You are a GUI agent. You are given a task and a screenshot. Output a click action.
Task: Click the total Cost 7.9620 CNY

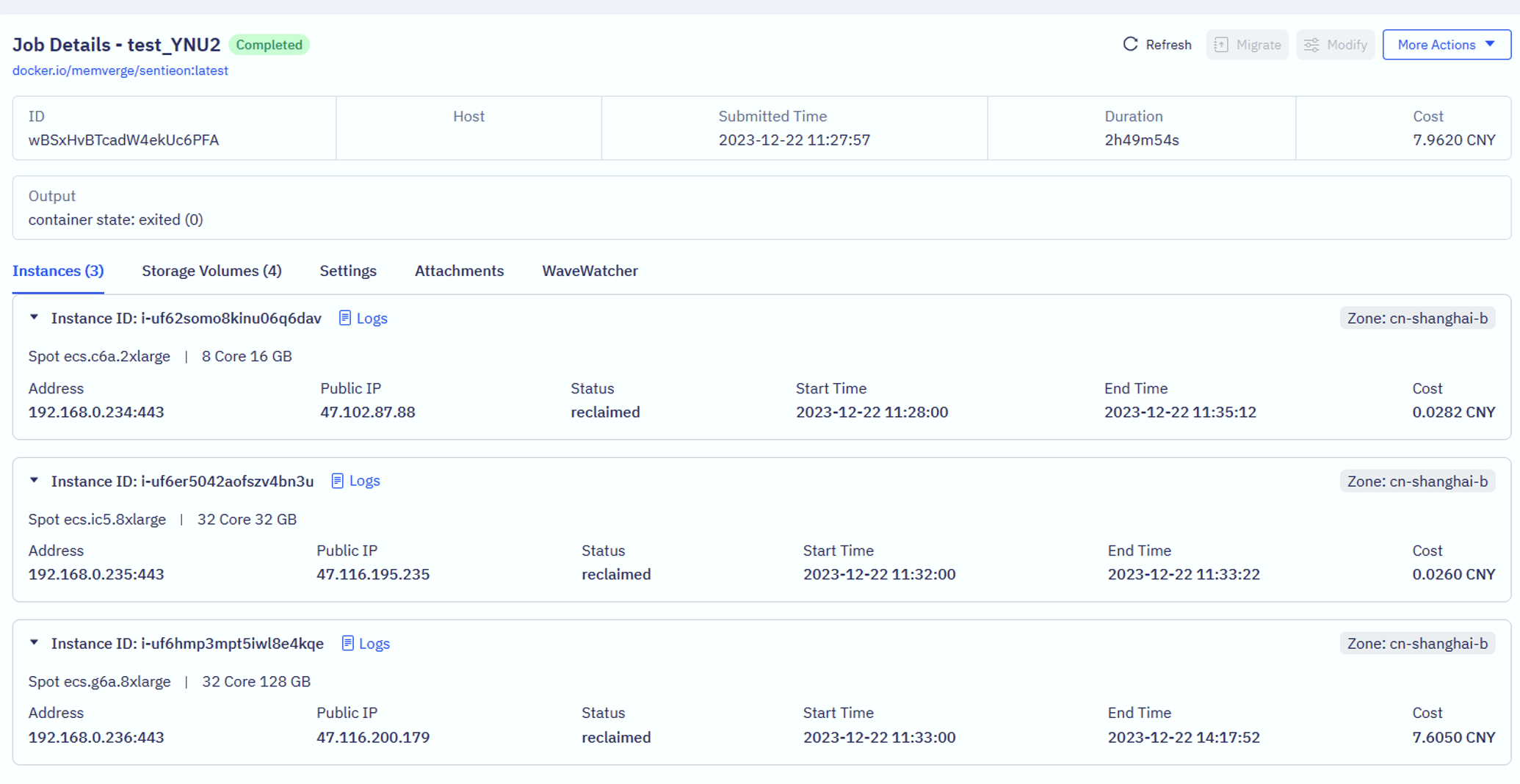click(1454, 140)
